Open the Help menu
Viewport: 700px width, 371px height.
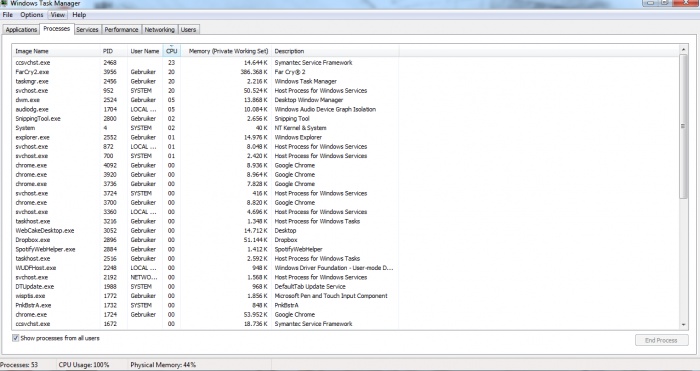(79, 15)
